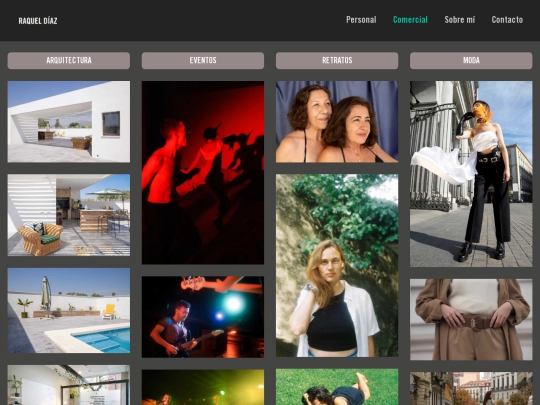Open the interior photo with hanging plants
540x405 pixels.
(69, 385)
